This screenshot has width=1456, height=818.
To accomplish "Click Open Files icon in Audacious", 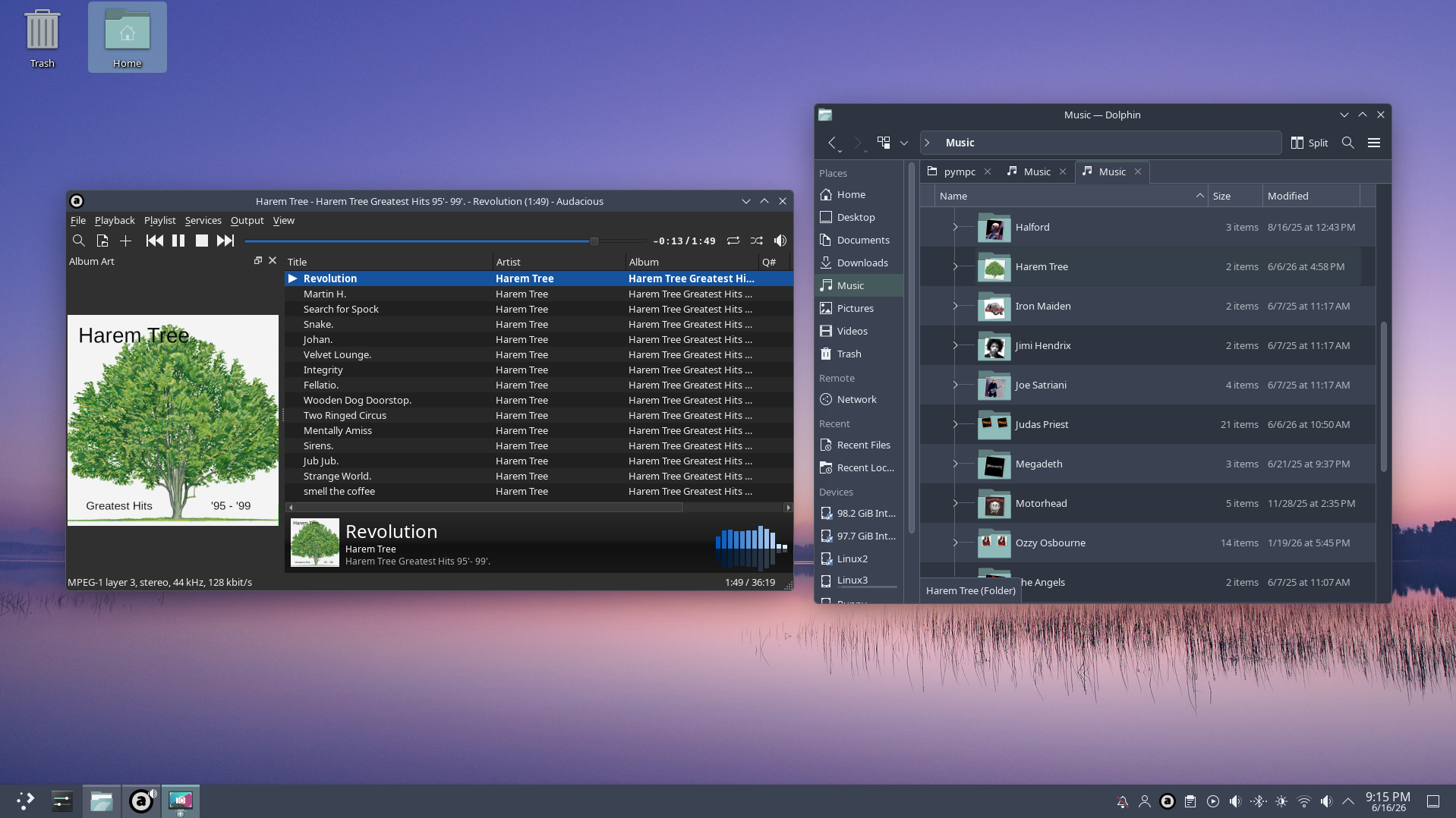I will point(102,241).
